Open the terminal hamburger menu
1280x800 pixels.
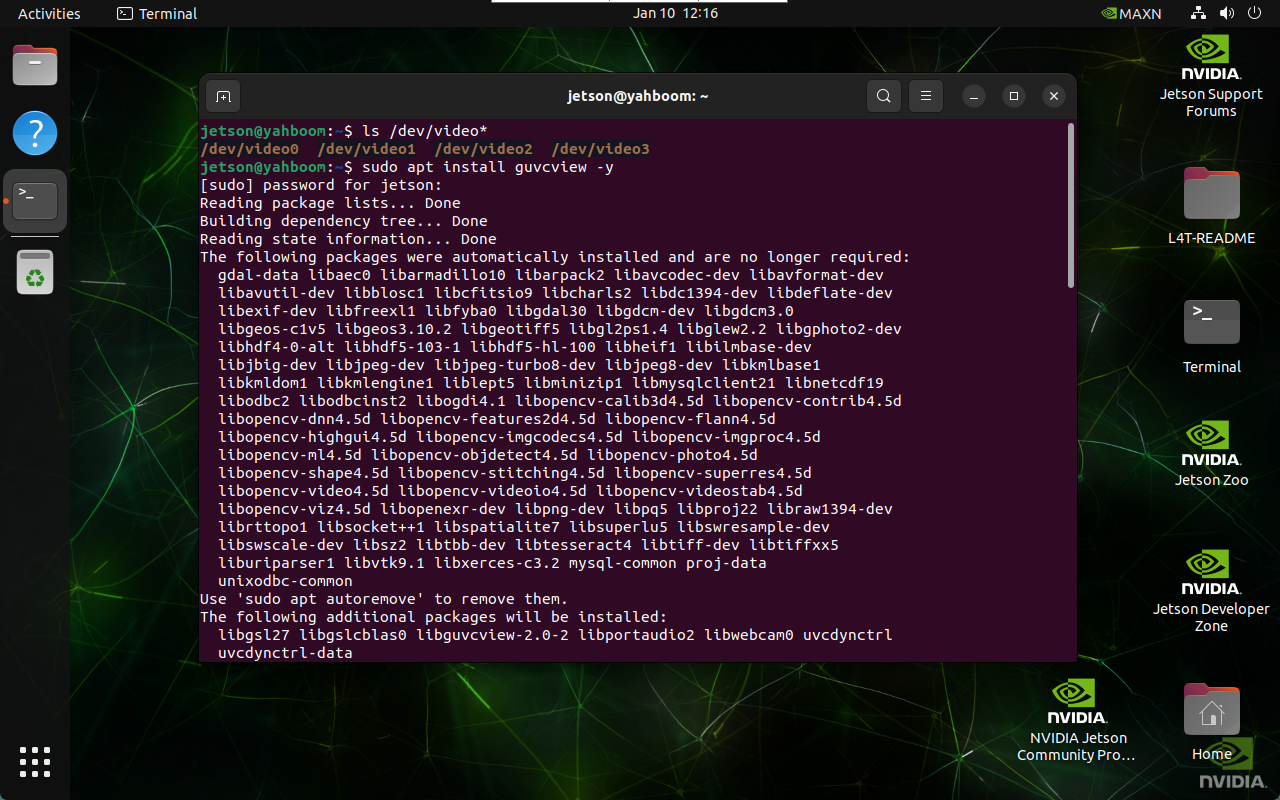point(926,96)
